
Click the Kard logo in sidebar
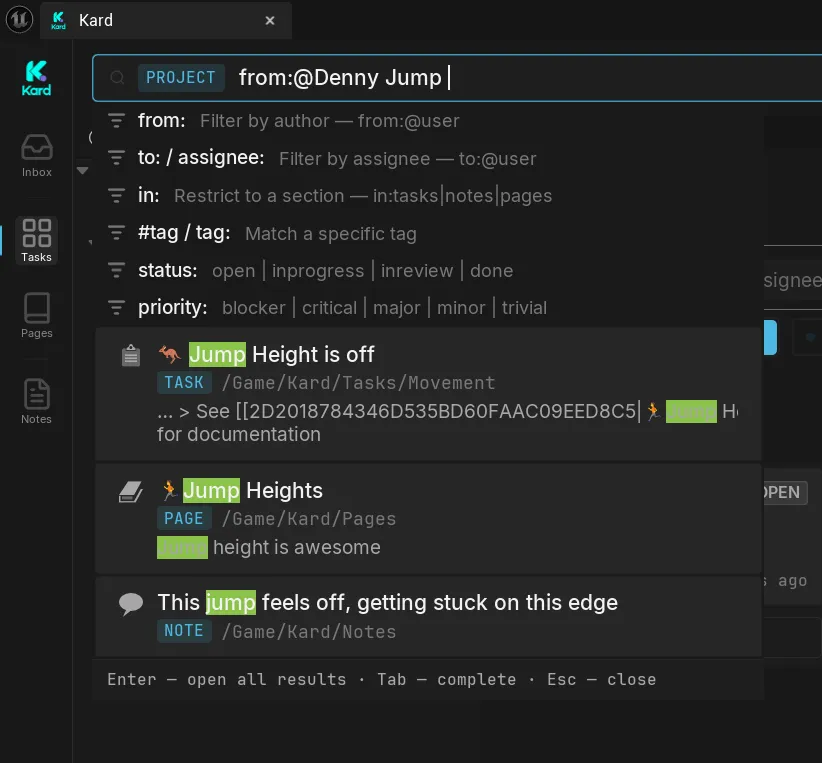click(36, 78)
